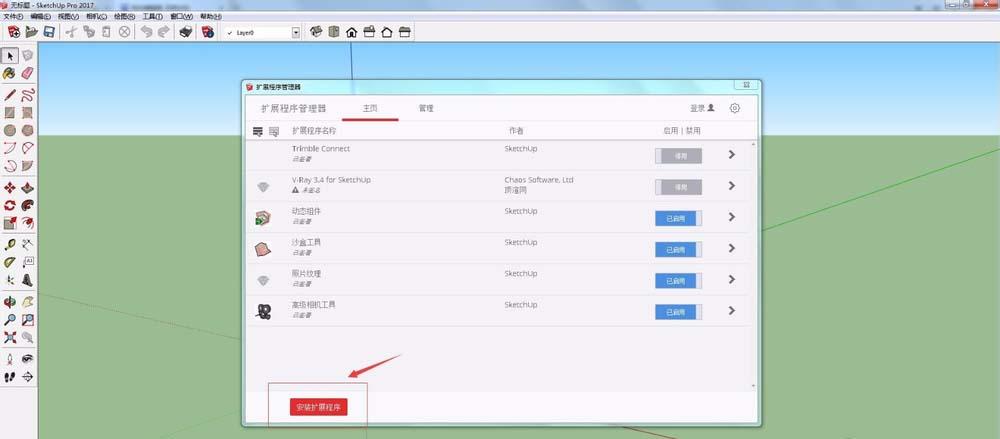This screenshot has width=1000, height=439.
Task: Select the Eraser tool in left toolbar
Action: [27, 73]
